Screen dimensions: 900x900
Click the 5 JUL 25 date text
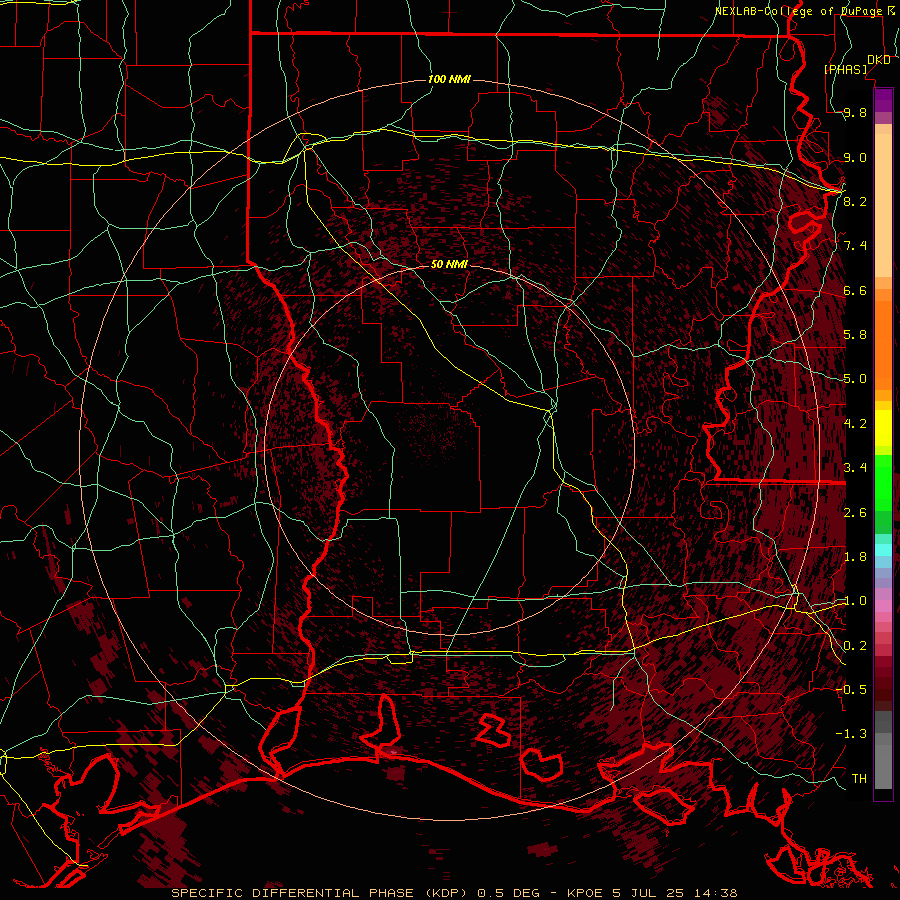[x=650, y=893]
